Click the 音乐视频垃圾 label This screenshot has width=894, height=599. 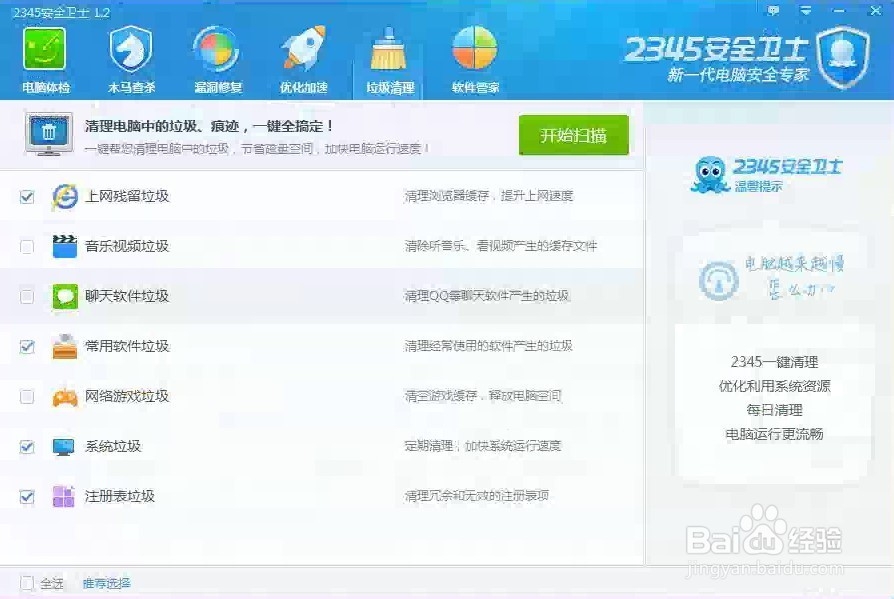point(127,246)
